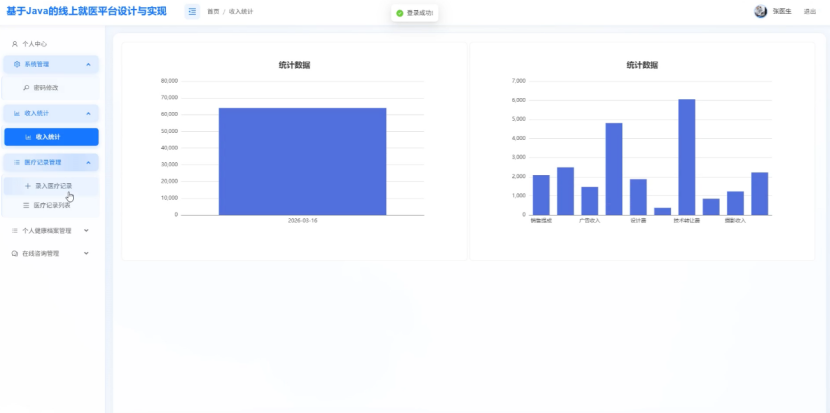Go to 首页 in the breadcrumb
This screenshot has width=830, height=413.
point(213,11)
